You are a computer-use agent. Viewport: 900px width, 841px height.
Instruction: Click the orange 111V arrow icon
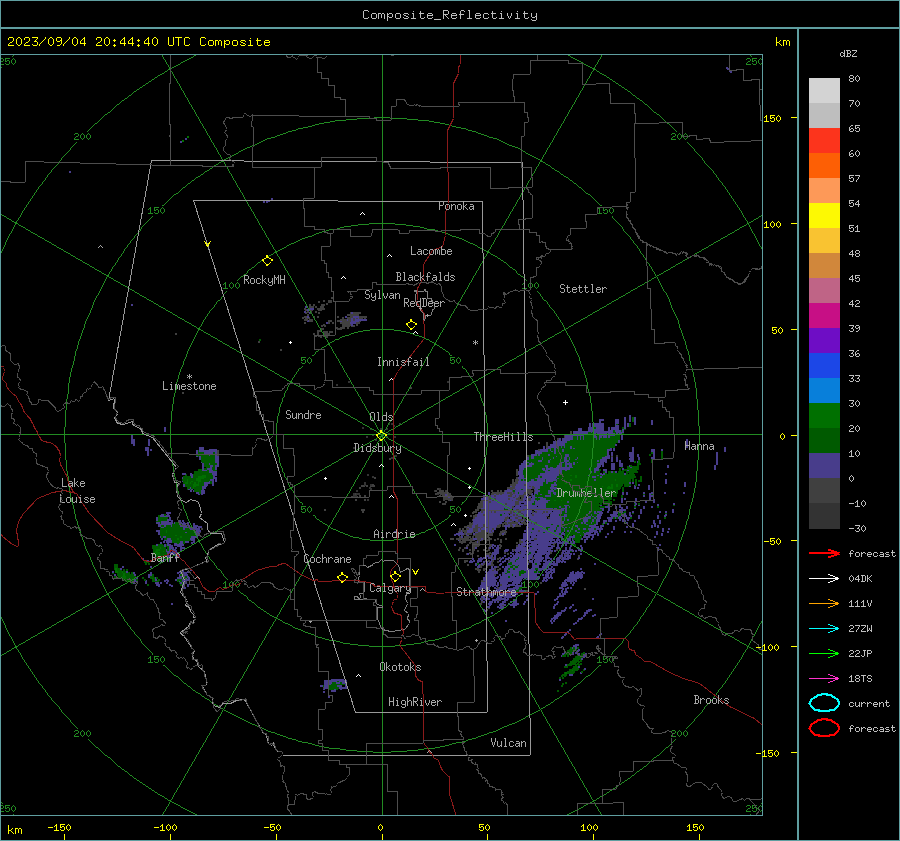pyautogui.click(x=824, y=603)
